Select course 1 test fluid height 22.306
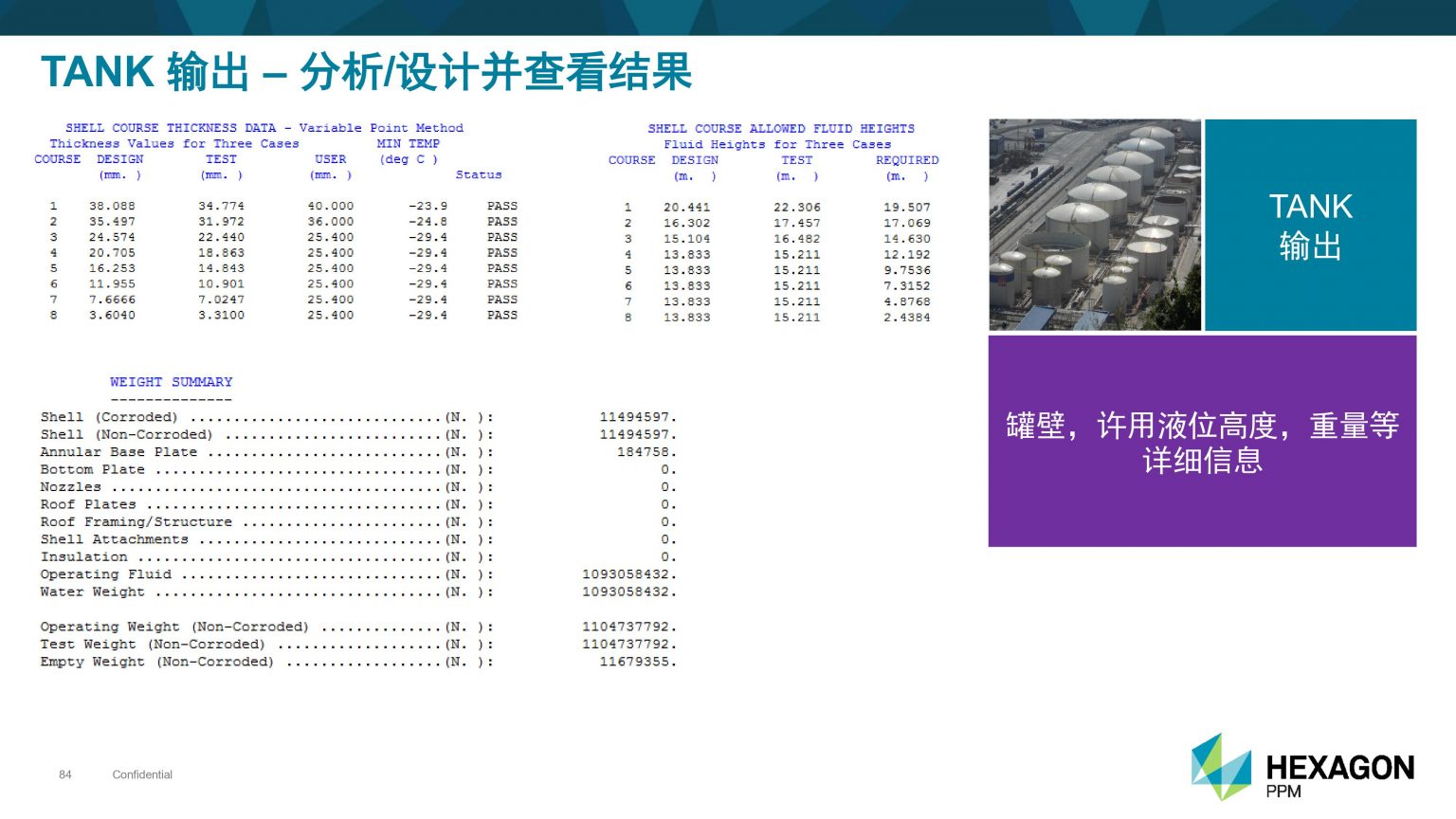 (796, 207)
